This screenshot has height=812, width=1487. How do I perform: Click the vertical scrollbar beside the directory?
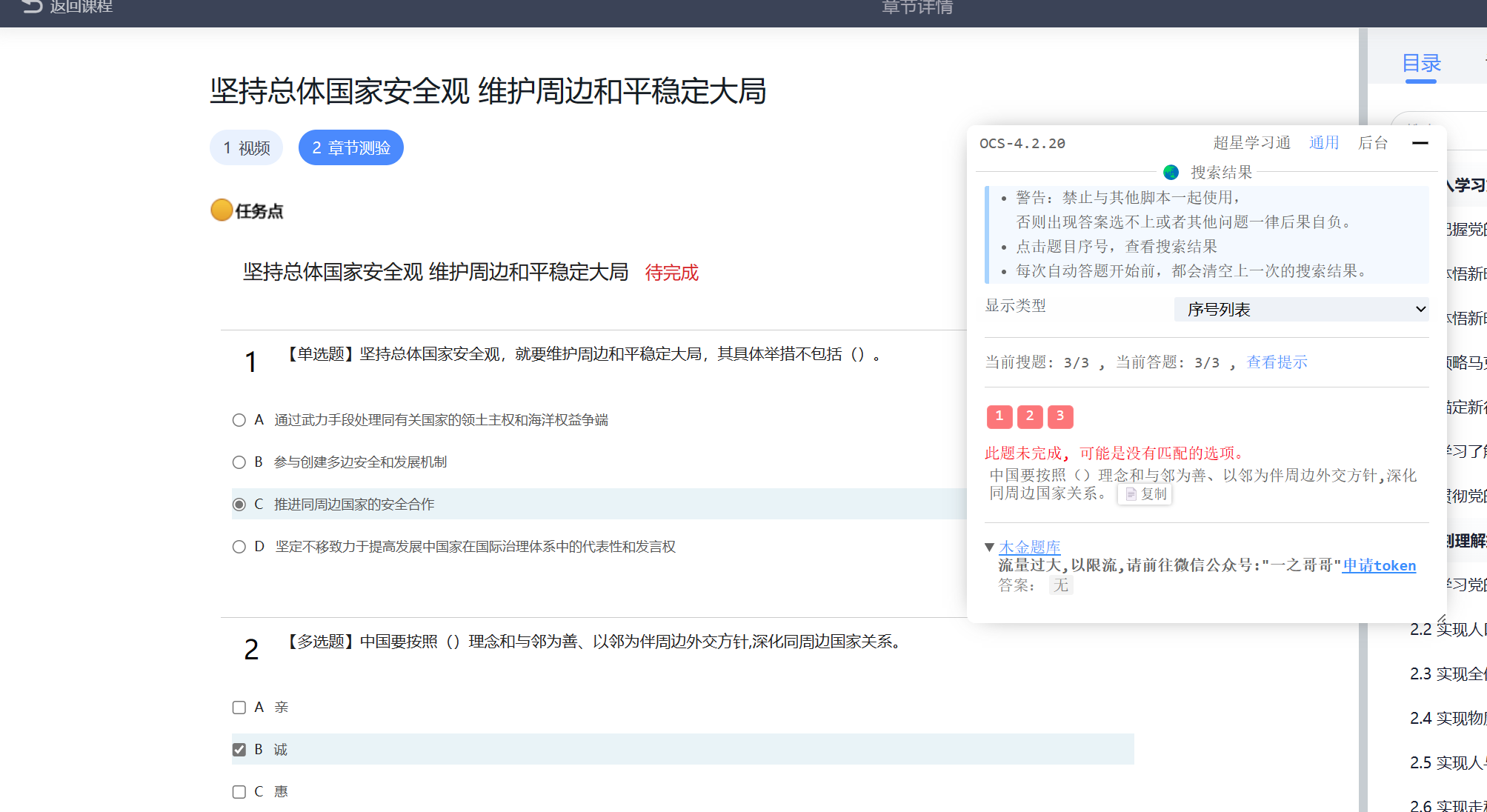click(x=1363, y=420)
